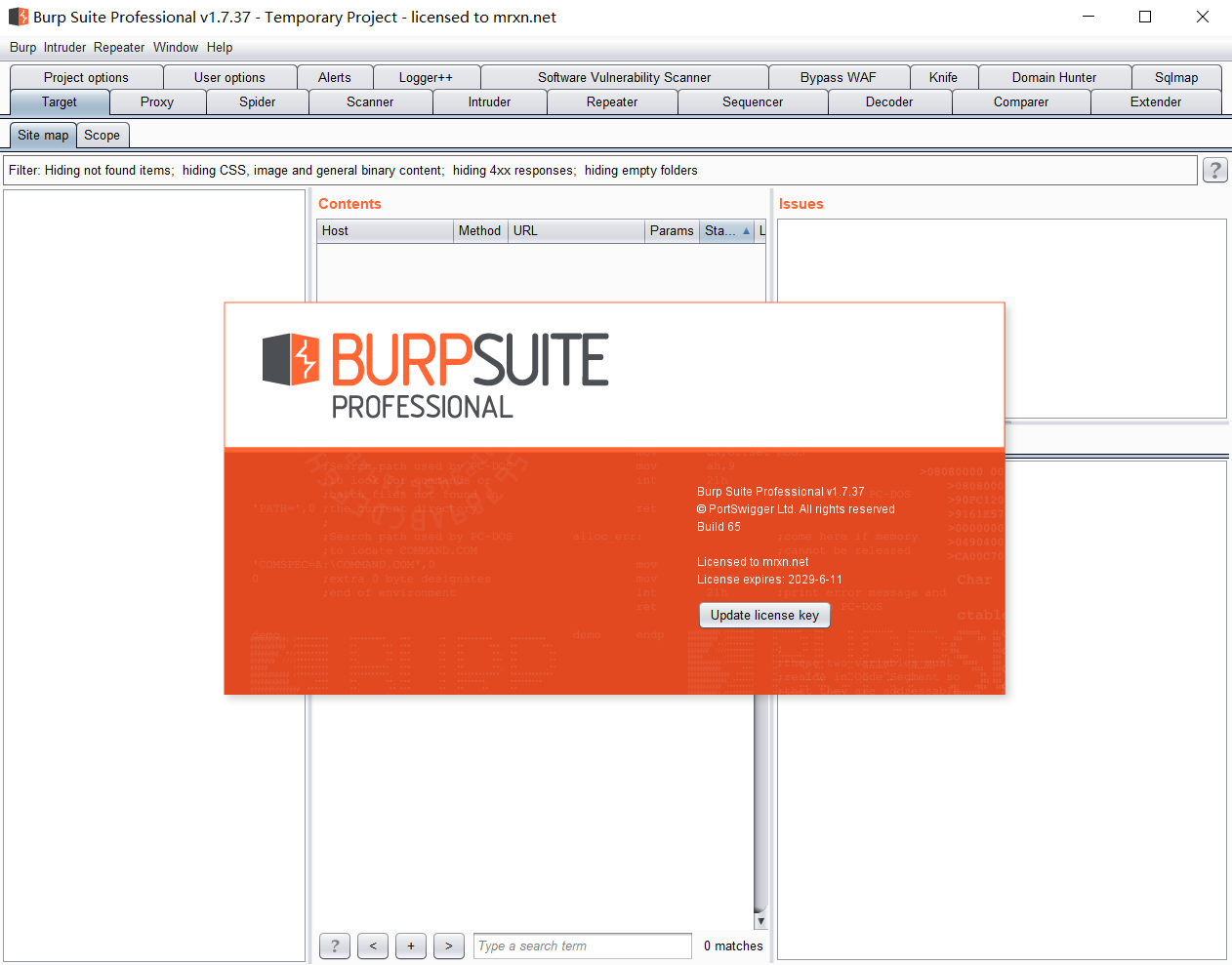
Task: Click the scroll down arrow in Contents
Action: tap(760, 921)
